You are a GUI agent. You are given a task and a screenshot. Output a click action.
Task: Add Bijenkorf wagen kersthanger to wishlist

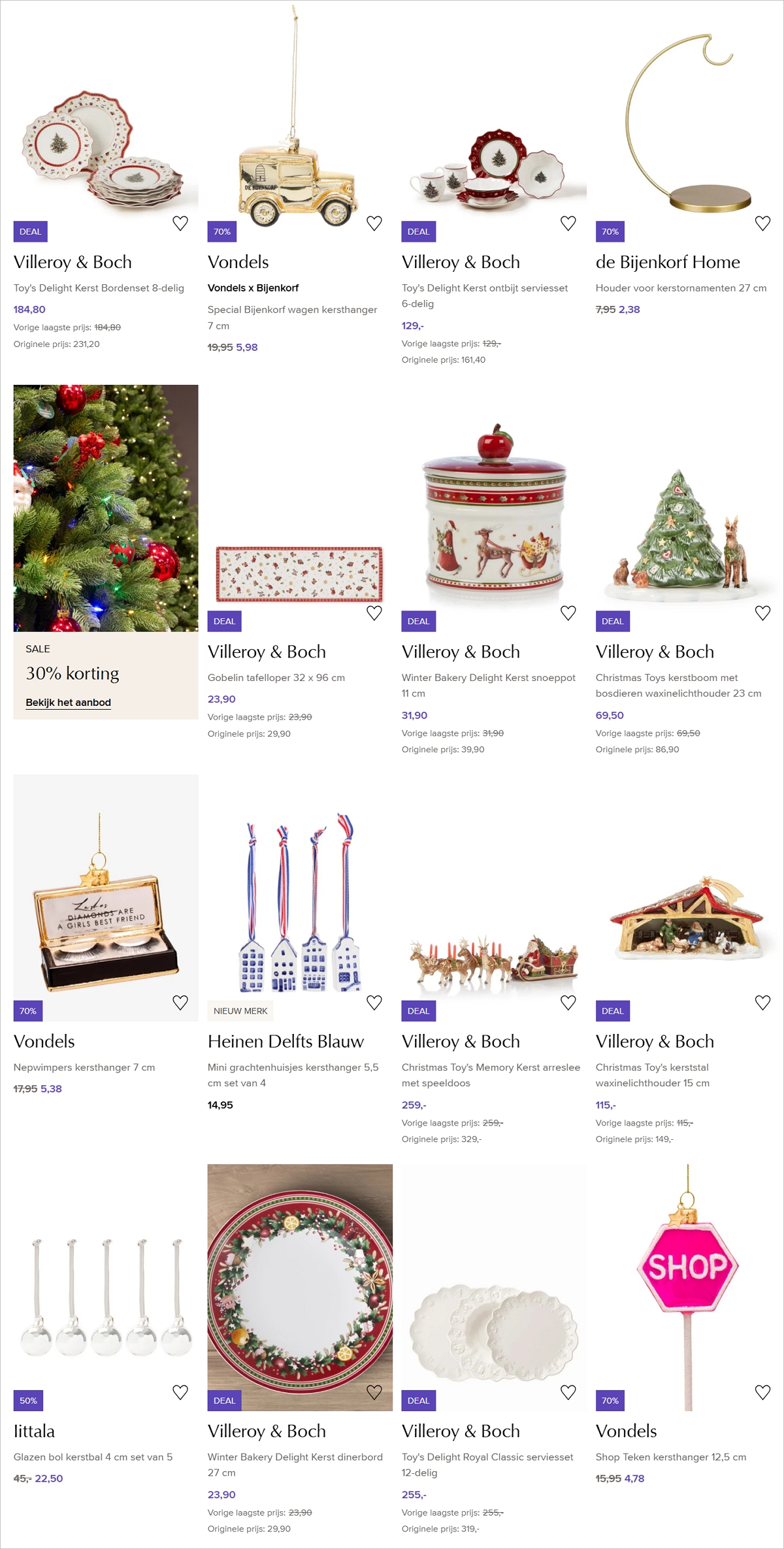coord(374,224)
